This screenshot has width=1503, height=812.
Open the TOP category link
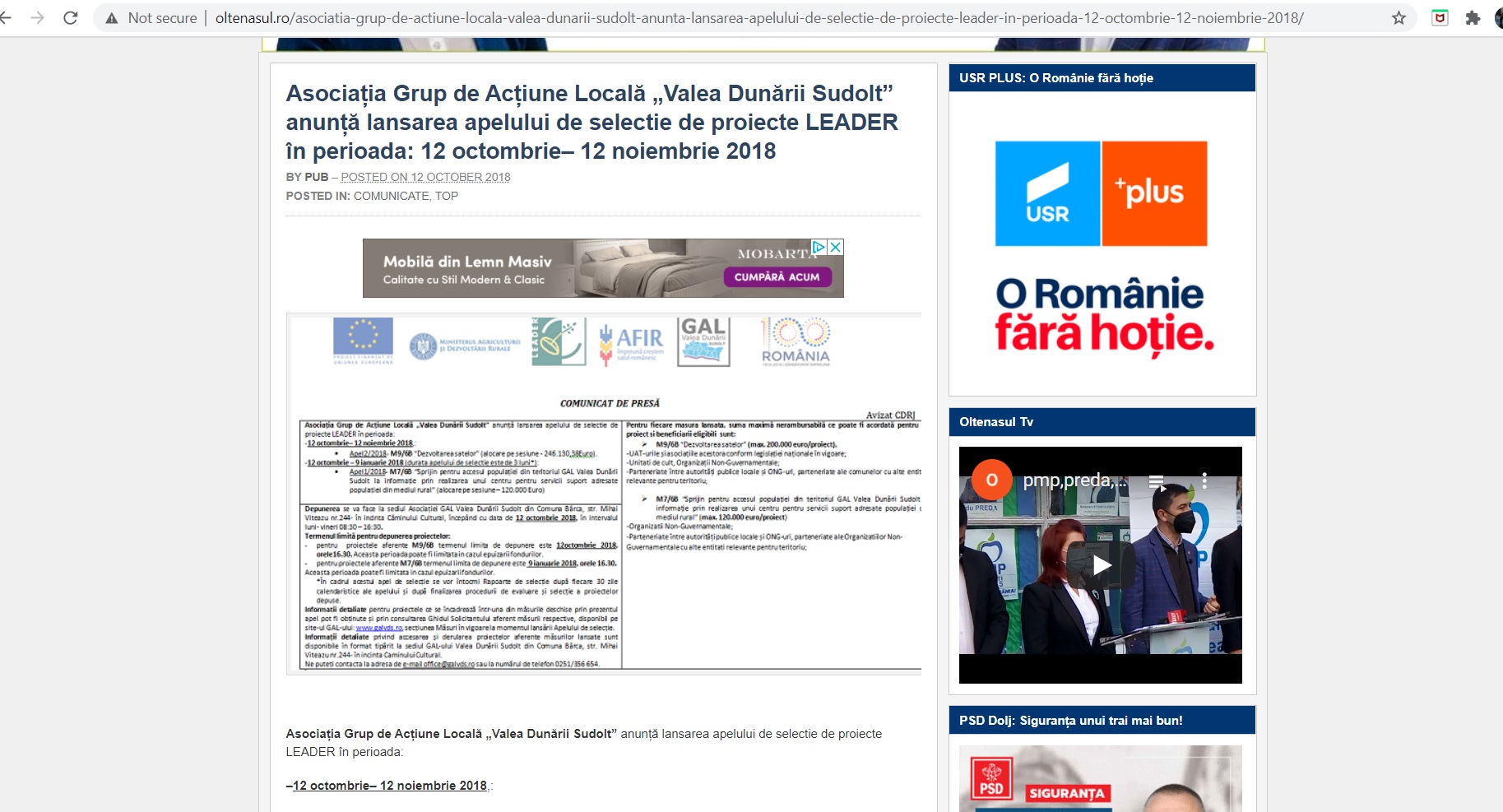[447, 196]
